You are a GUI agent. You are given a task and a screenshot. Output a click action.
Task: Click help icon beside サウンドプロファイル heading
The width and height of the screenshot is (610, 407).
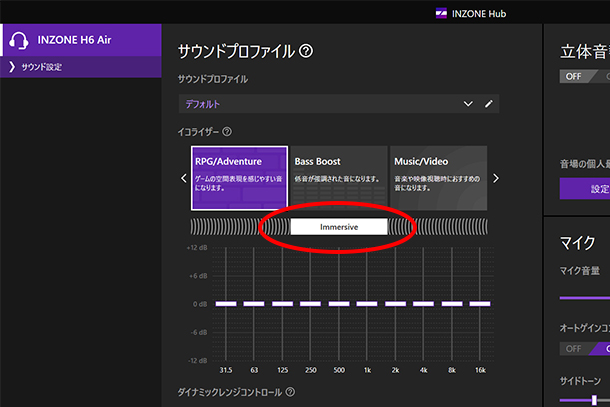pos(306,51)
